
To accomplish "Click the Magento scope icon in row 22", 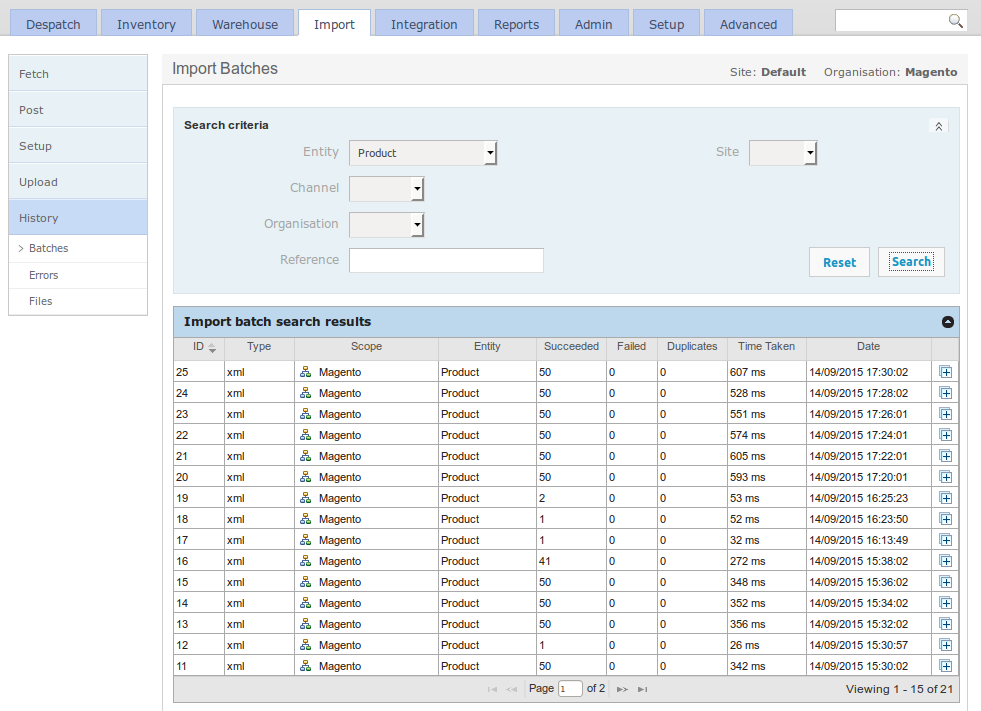I will tap(305, 435).
